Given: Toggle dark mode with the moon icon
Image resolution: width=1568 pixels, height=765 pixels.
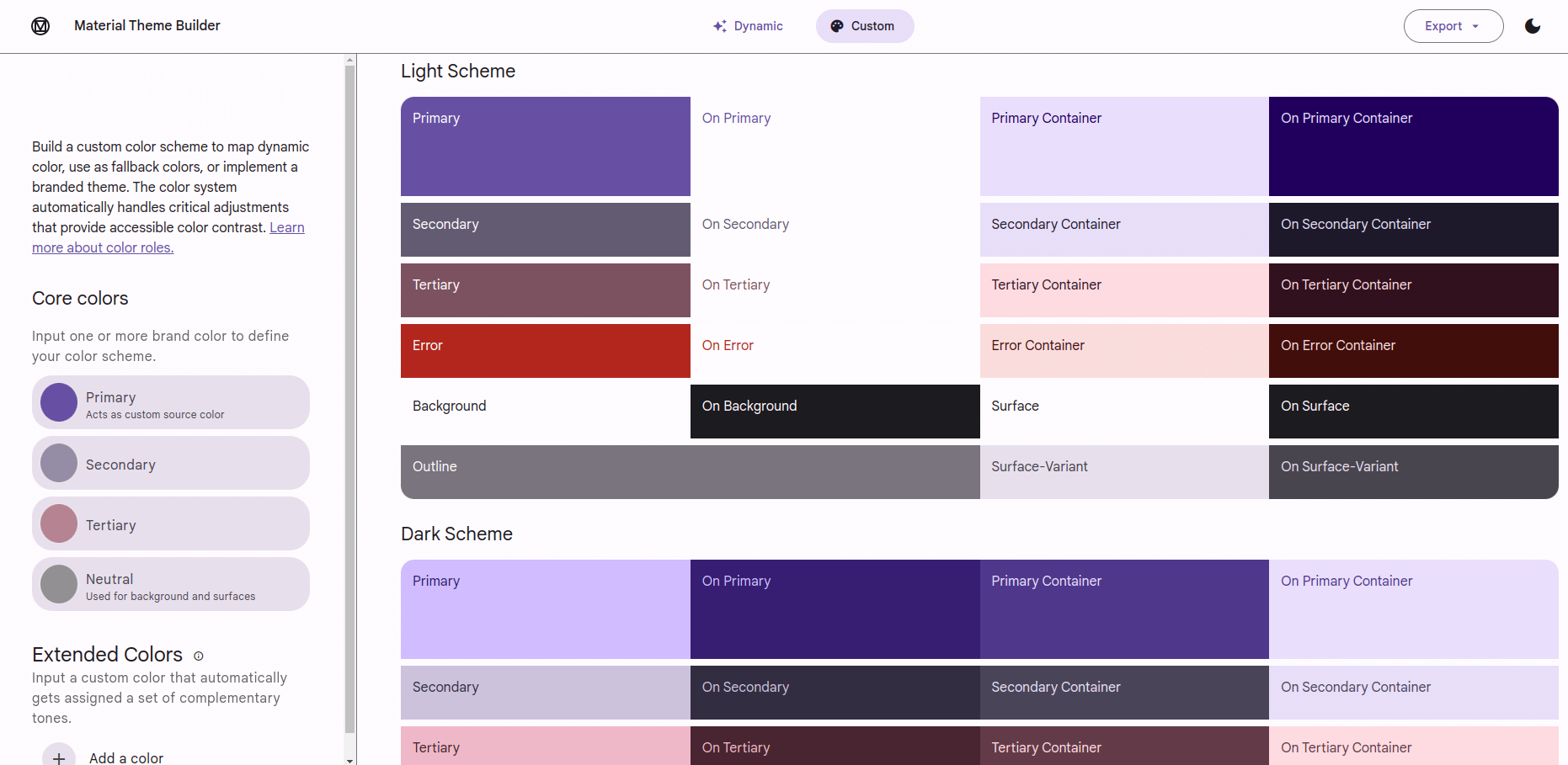Looking at the screenshot, I should 1533,26.
